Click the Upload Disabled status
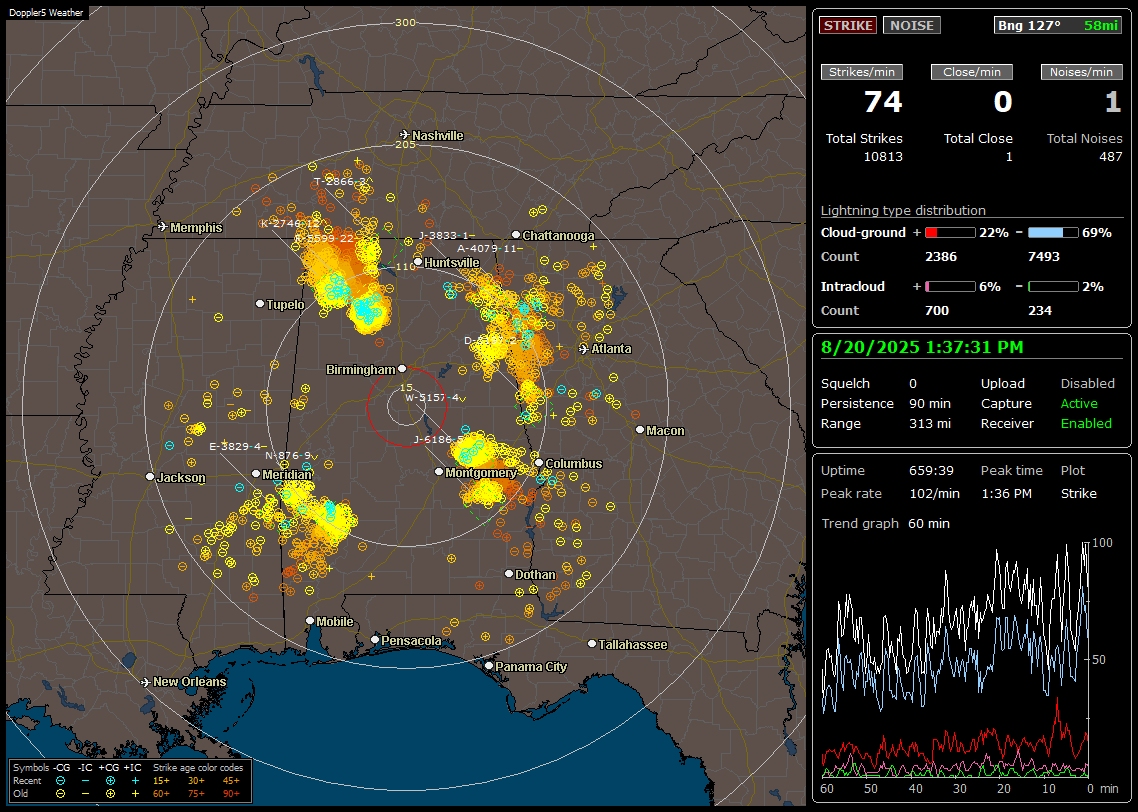1138x812 pixels. point(1087,384)
